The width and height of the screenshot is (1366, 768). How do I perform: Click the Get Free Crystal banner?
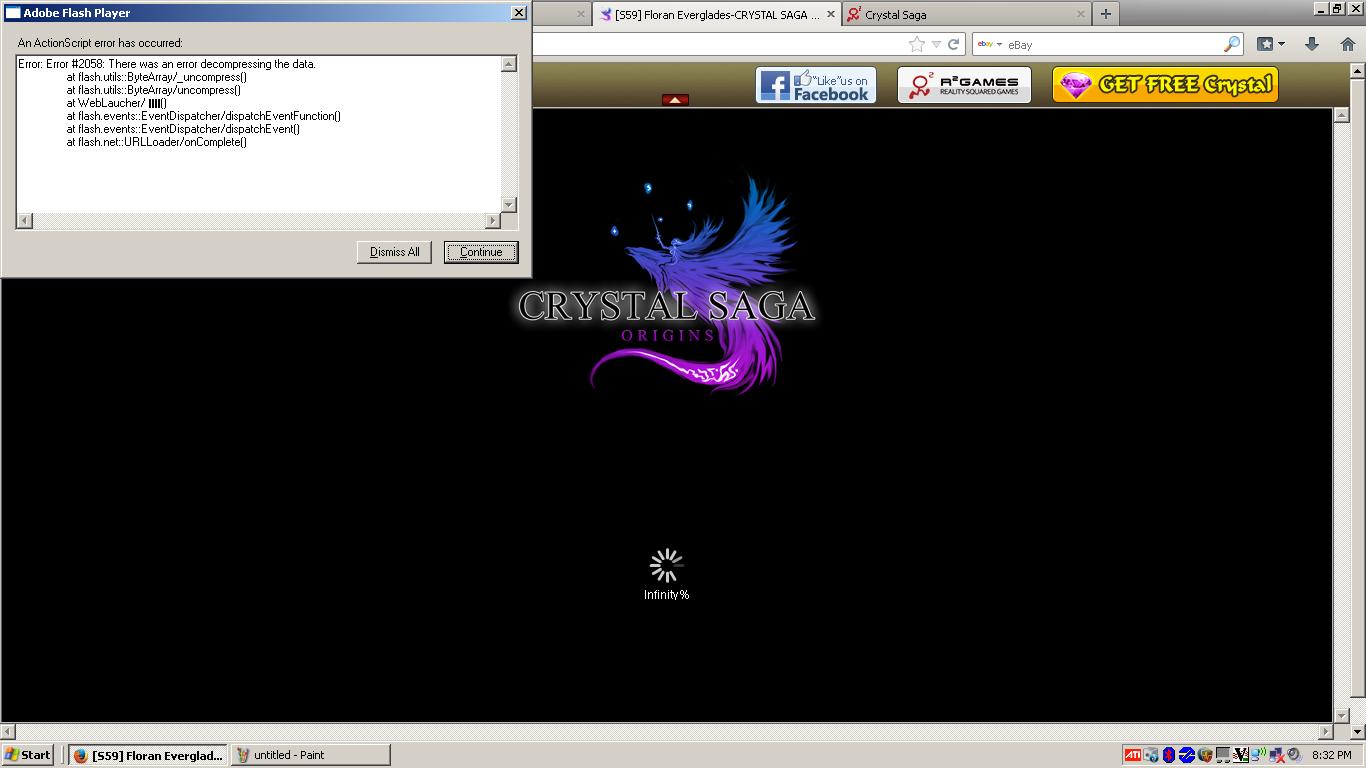point(1165,86)
